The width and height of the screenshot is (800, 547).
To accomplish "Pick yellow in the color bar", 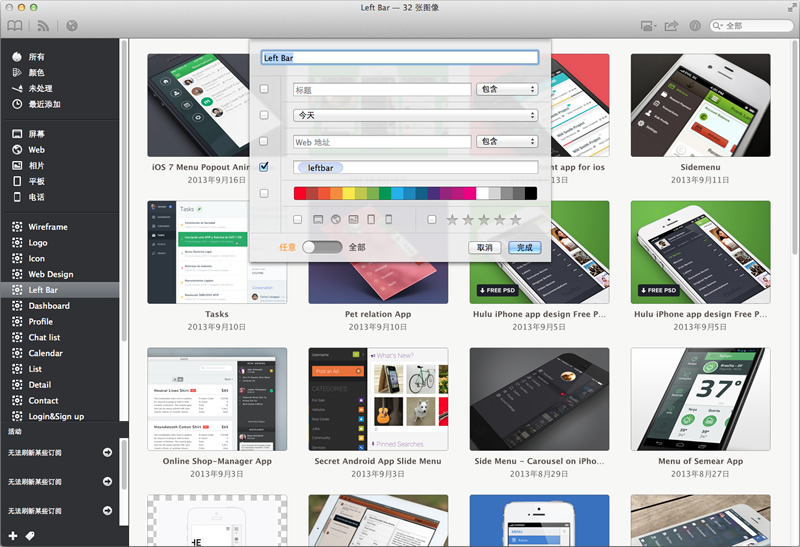I will click(348, 193).
